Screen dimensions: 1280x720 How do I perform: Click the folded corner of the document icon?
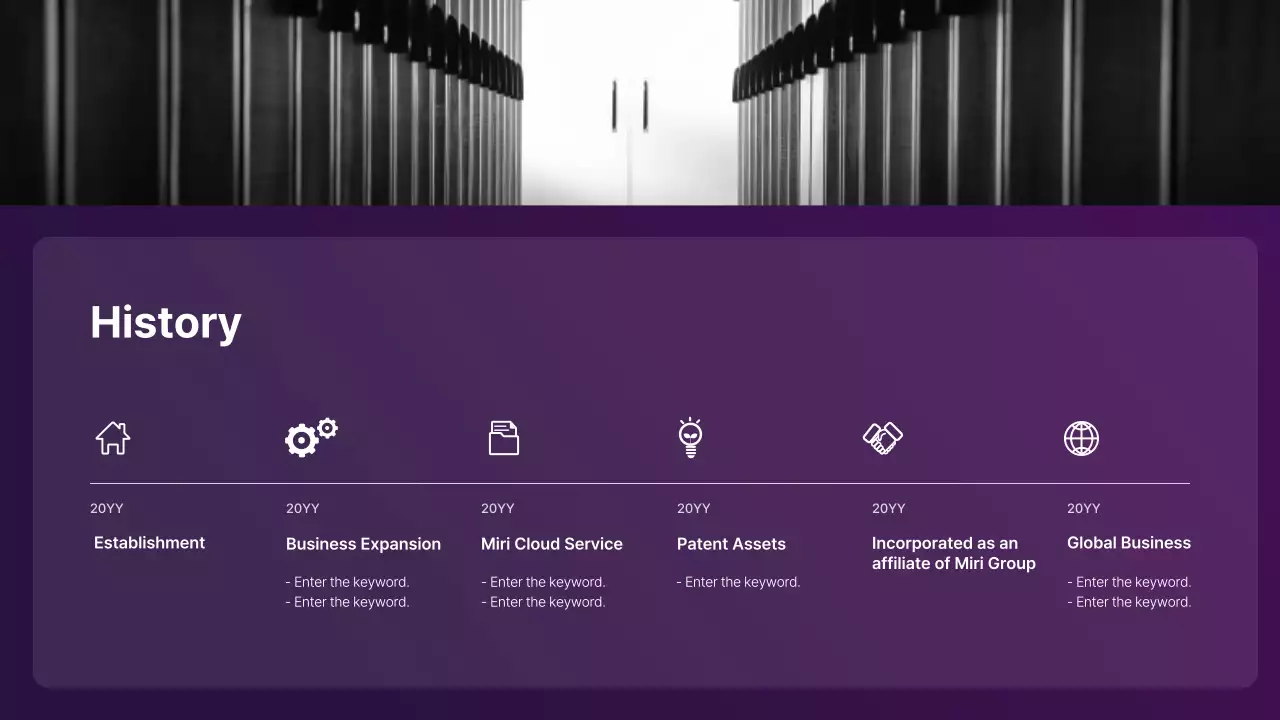(513, 427)
